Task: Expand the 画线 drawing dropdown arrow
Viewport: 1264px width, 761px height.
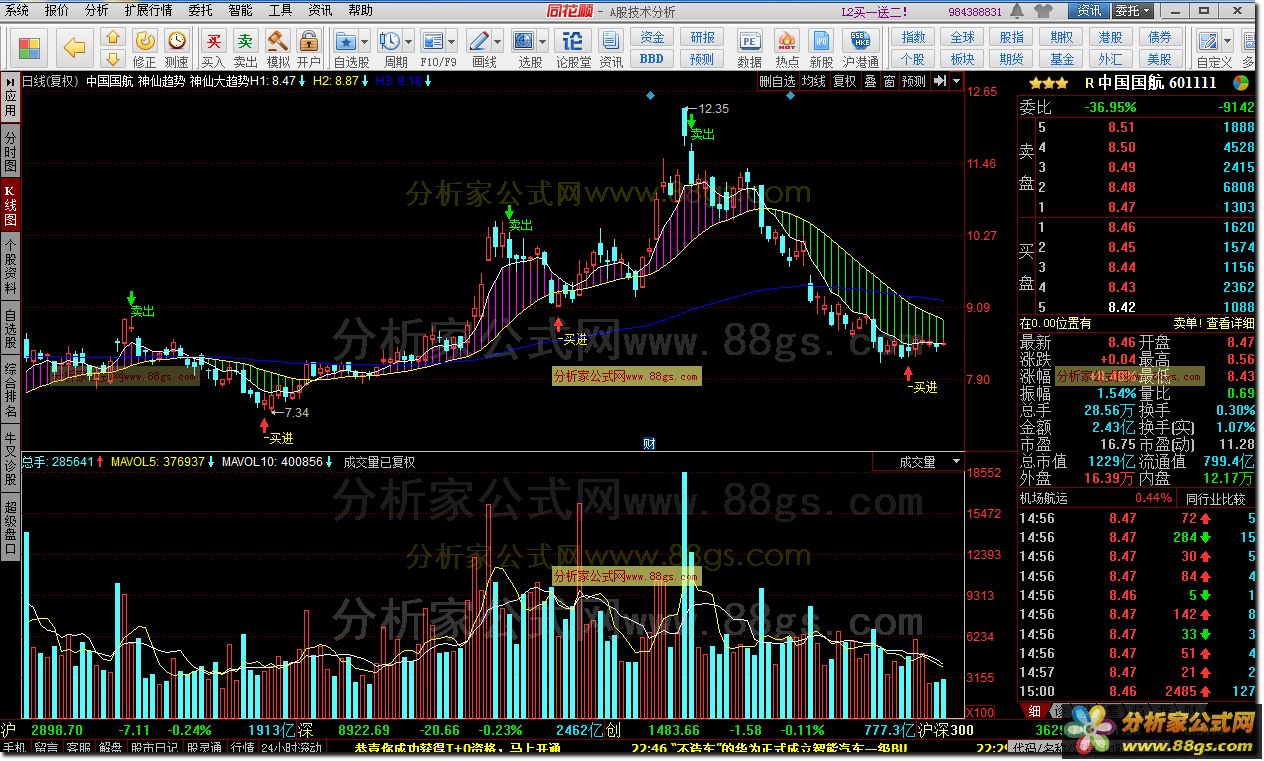Action: pyautogui.click(x=499, y=41)
